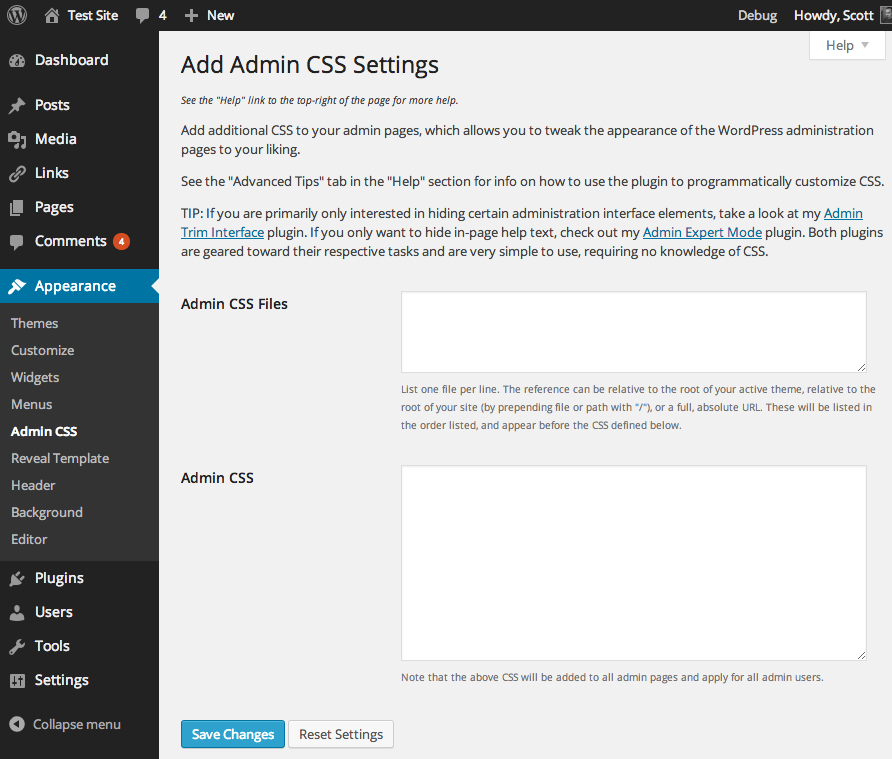The height and width of the screenshot is (759, 892).
Task: Click the Plugins plug icon
Action: coord(17,579)
